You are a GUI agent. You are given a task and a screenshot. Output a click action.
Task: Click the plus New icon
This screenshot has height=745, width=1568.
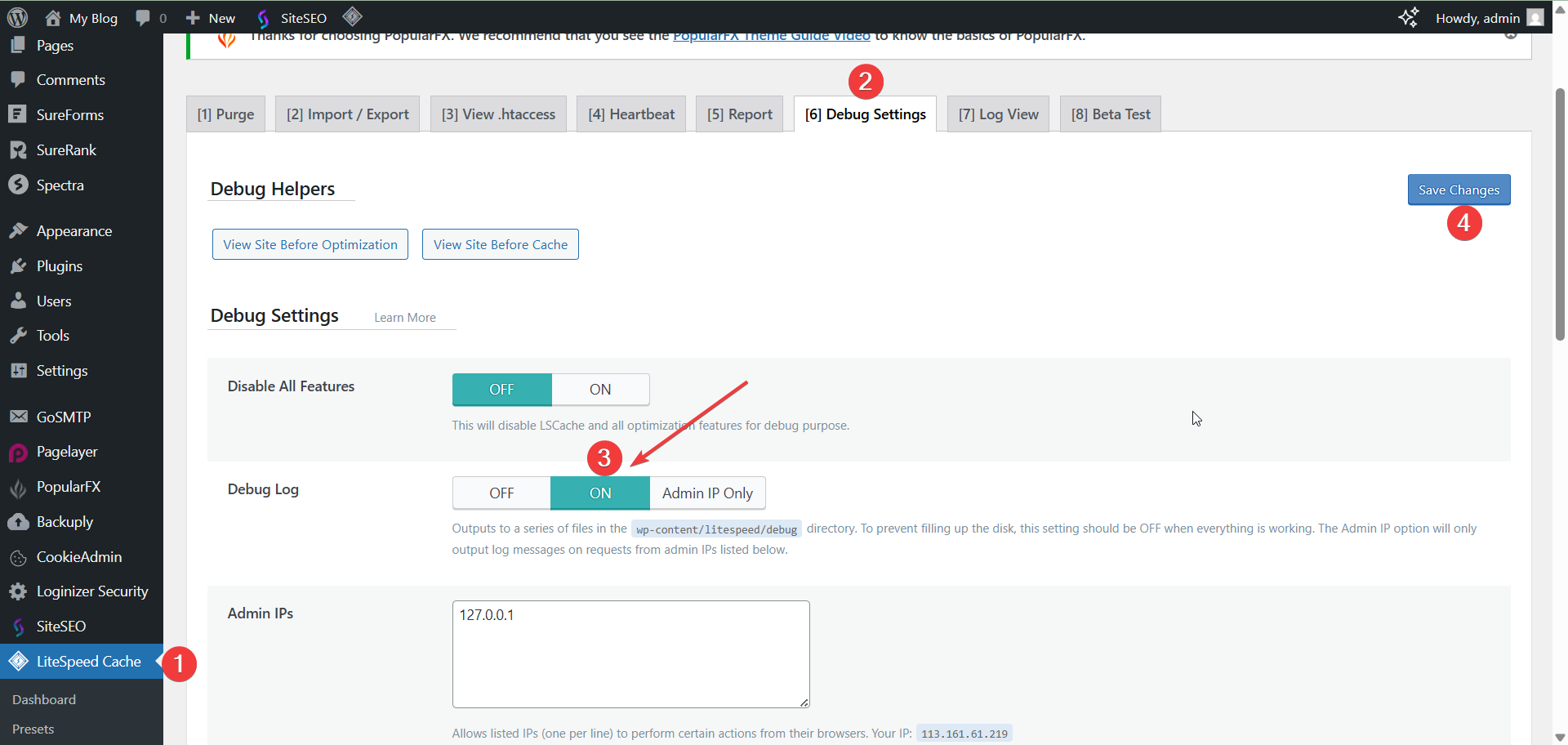[x=193, y=17]
